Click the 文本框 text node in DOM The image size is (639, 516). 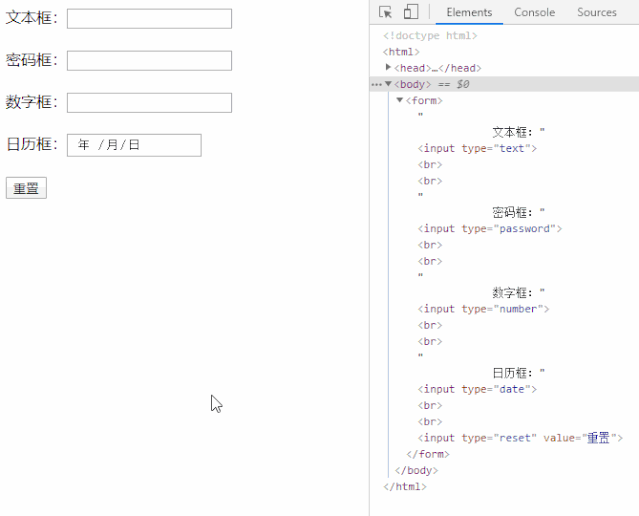[x=512, y=132]
